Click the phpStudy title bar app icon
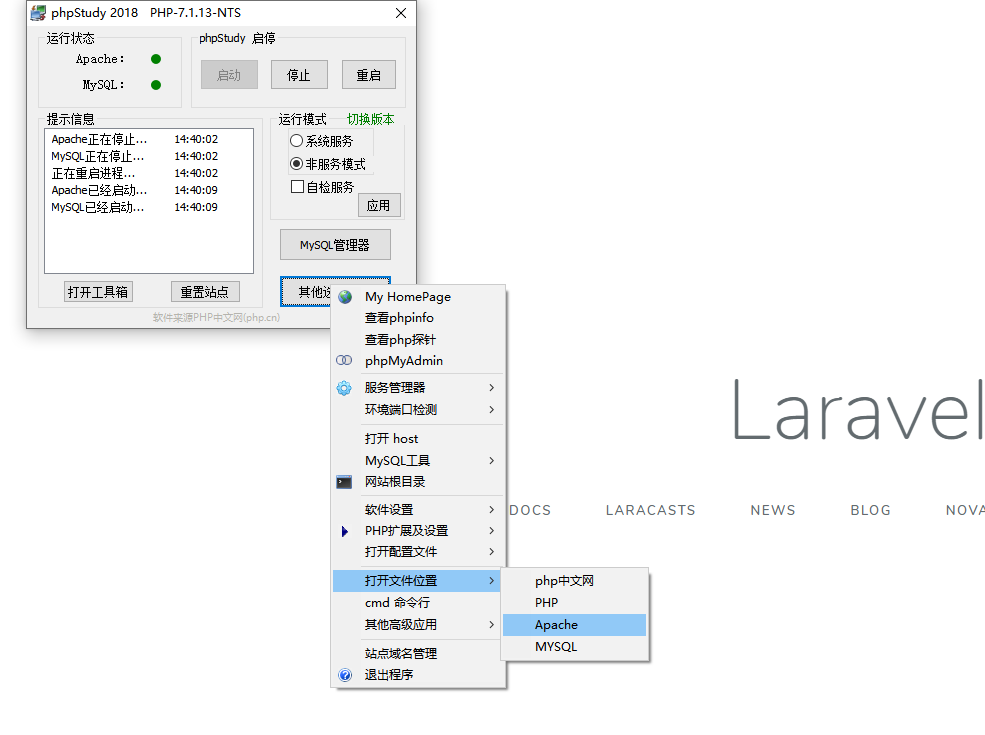 (x=38, y=13)
